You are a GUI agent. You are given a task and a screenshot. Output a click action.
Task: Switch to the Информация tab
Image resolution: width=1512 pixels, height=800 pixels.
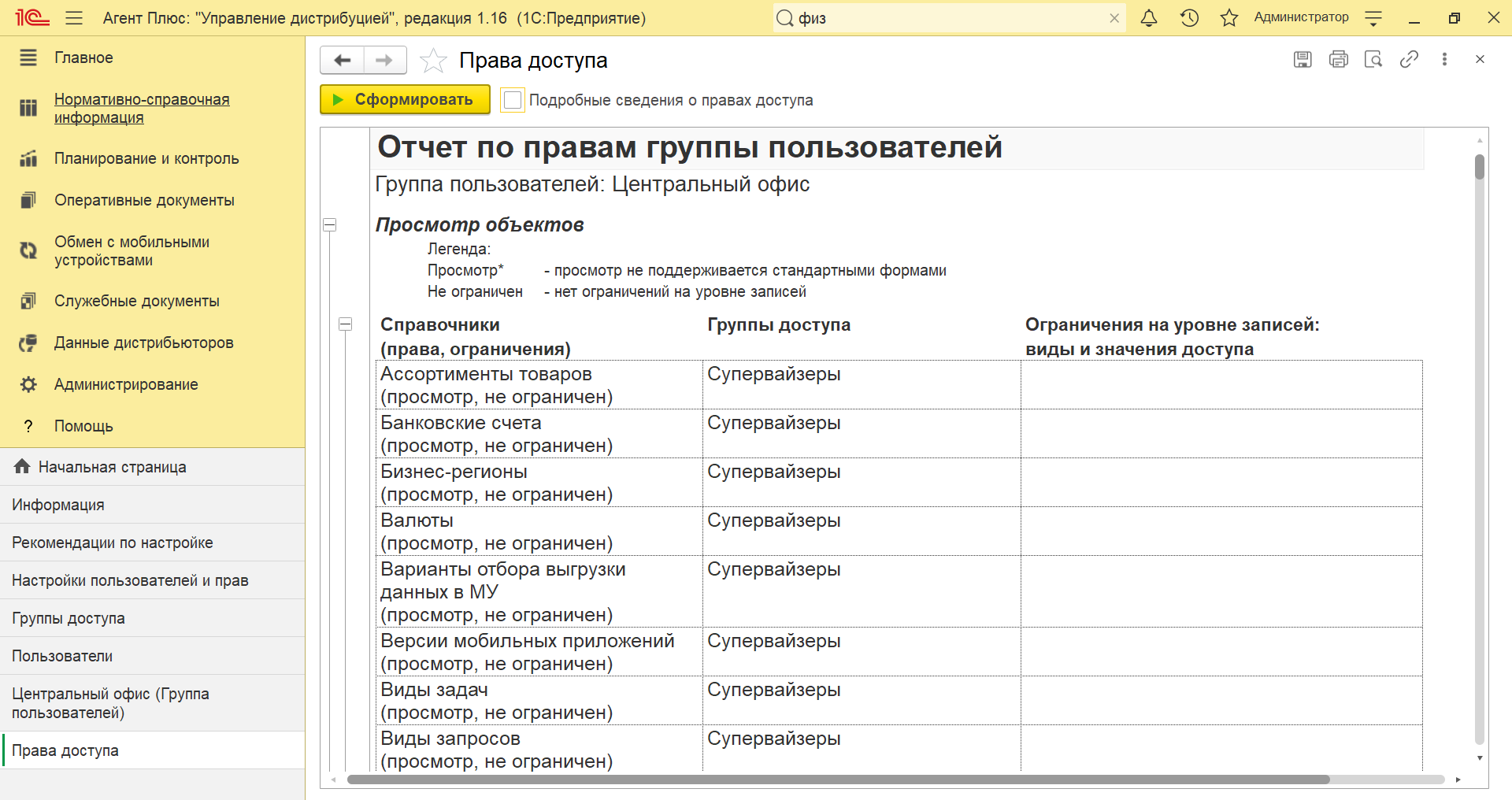pos(153,505)
